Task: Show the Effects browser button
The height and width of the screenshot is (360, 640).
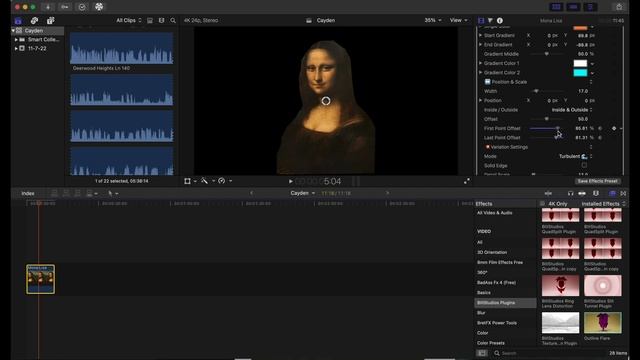Action: 612,193
